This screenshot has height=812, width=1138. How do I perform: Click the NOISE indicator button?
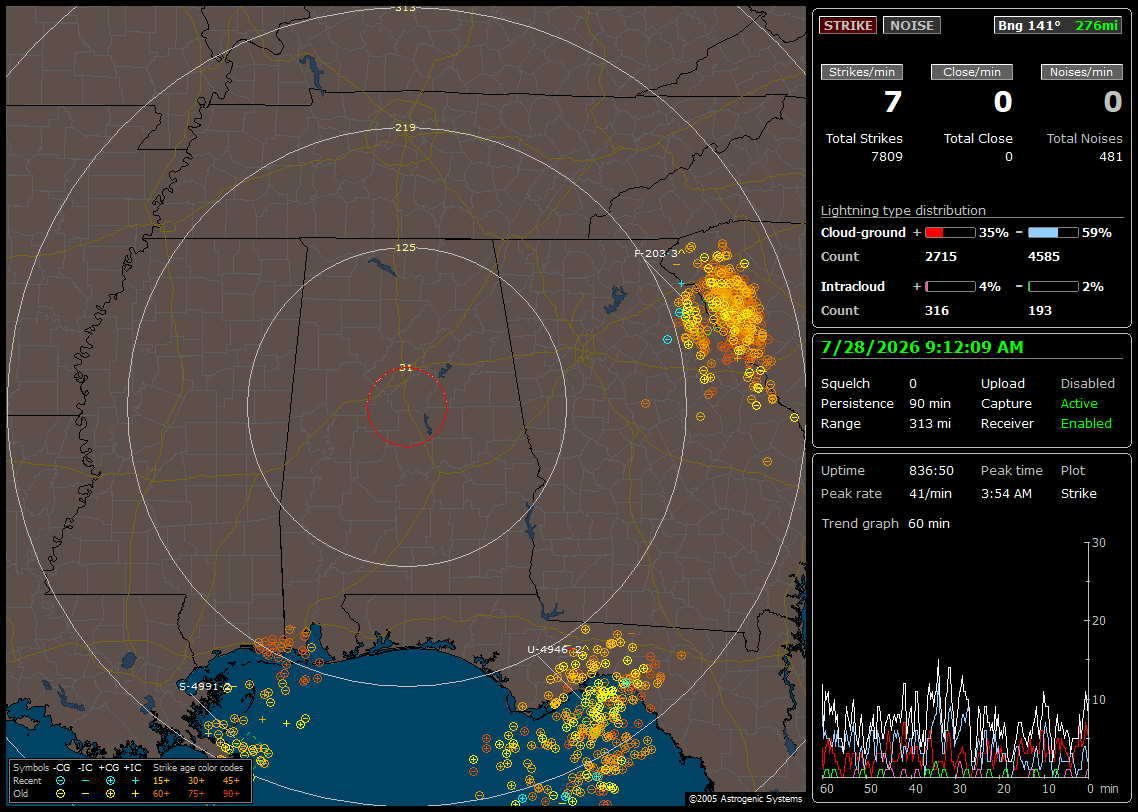[x=912, y=25]
